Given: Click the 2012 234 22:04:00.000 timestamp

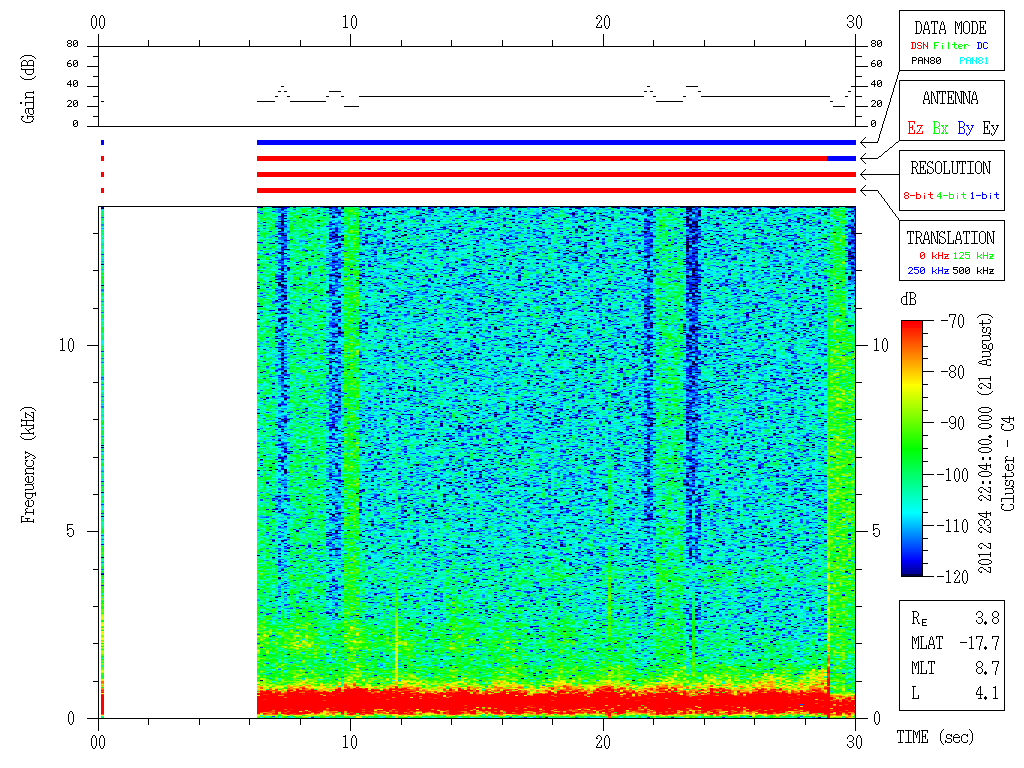Looking at the screenshot, I should coord(985,489).
